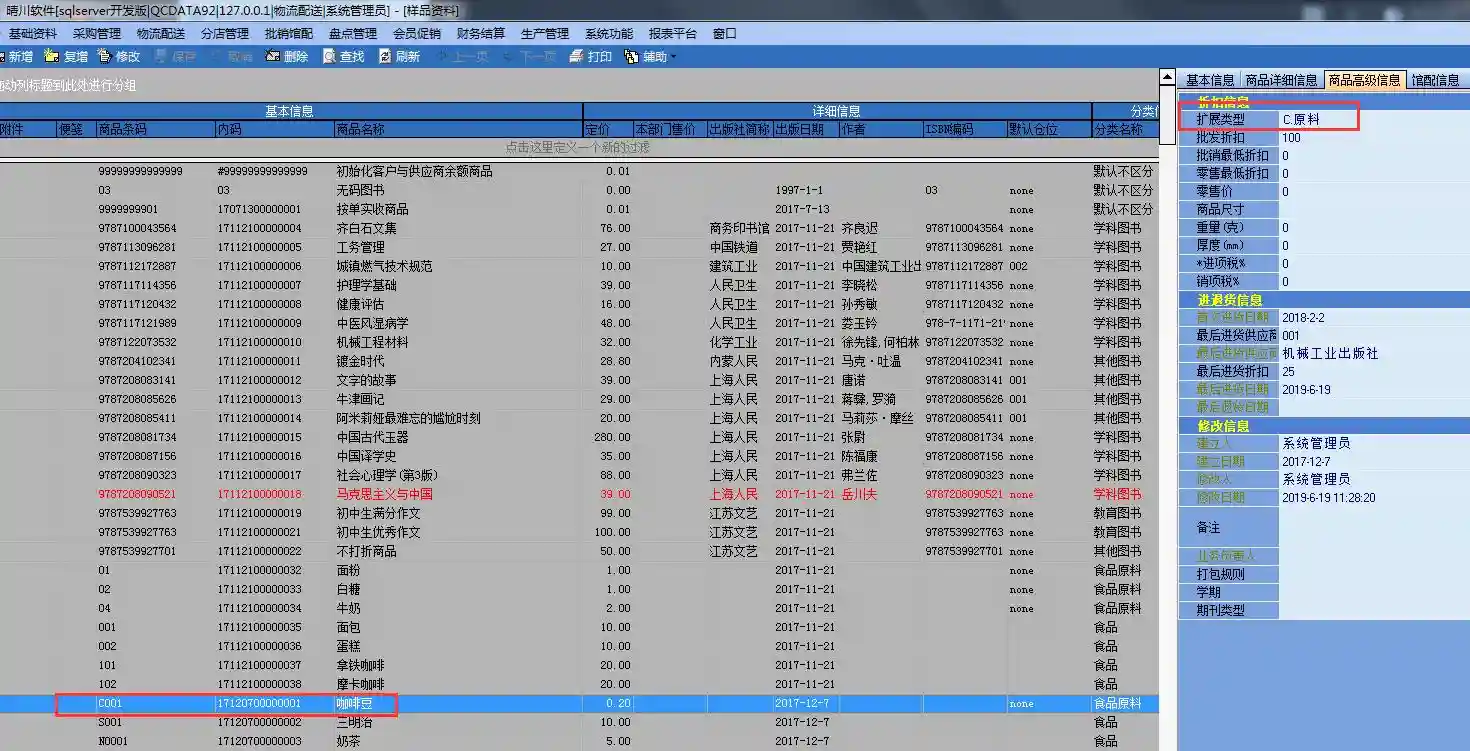This screenshot has width=1470, height=751.
Task: Click the 刷新 (Refresh) toolbar icon
Action: 386,57
